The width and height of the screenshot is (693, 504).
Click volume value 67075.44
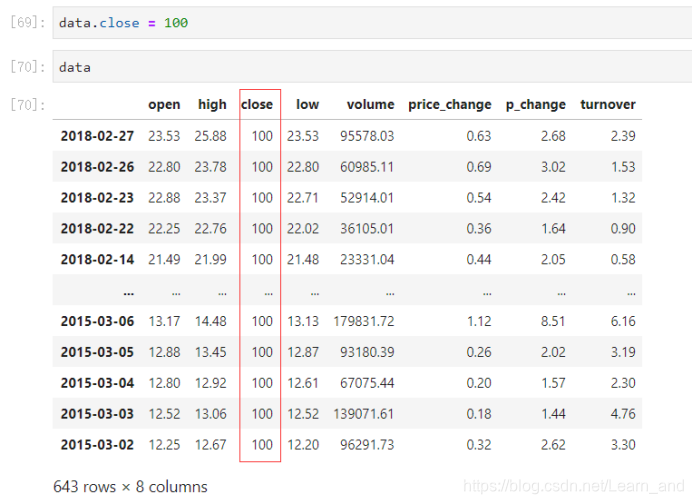tap(367, 383)
